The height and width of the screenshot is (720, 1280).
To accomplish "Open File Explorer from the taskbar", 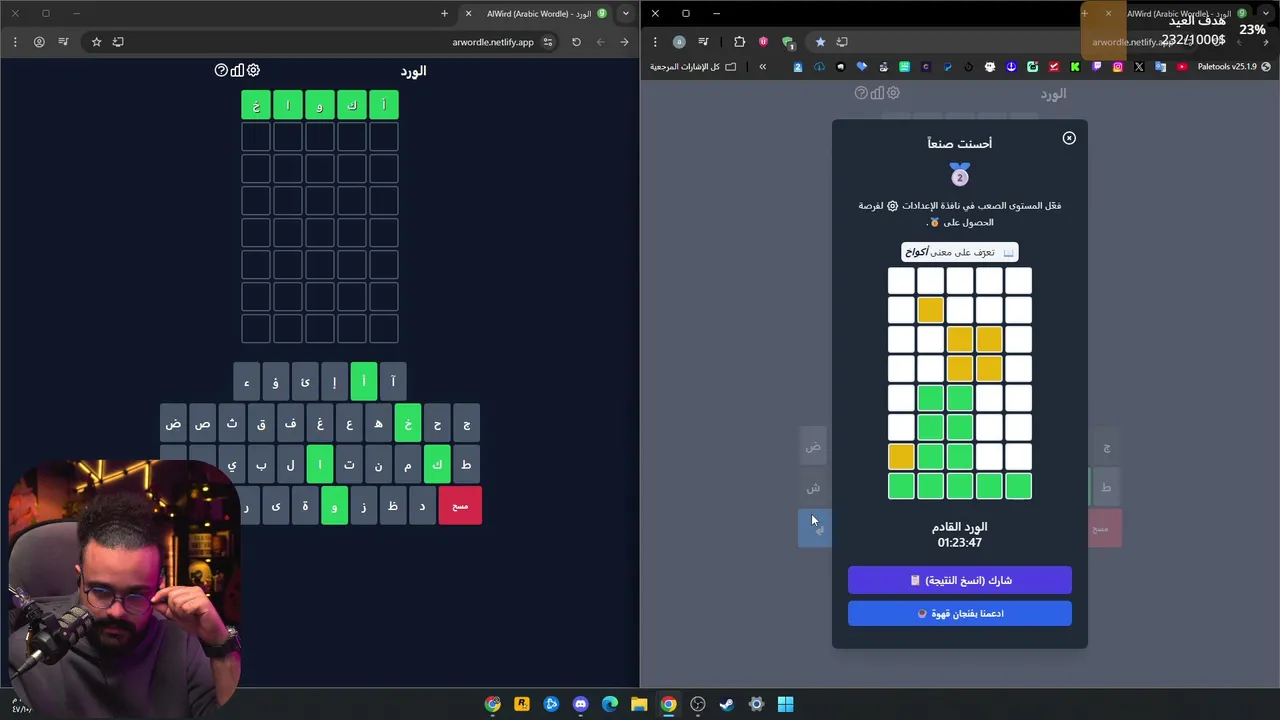I will 639,704.
